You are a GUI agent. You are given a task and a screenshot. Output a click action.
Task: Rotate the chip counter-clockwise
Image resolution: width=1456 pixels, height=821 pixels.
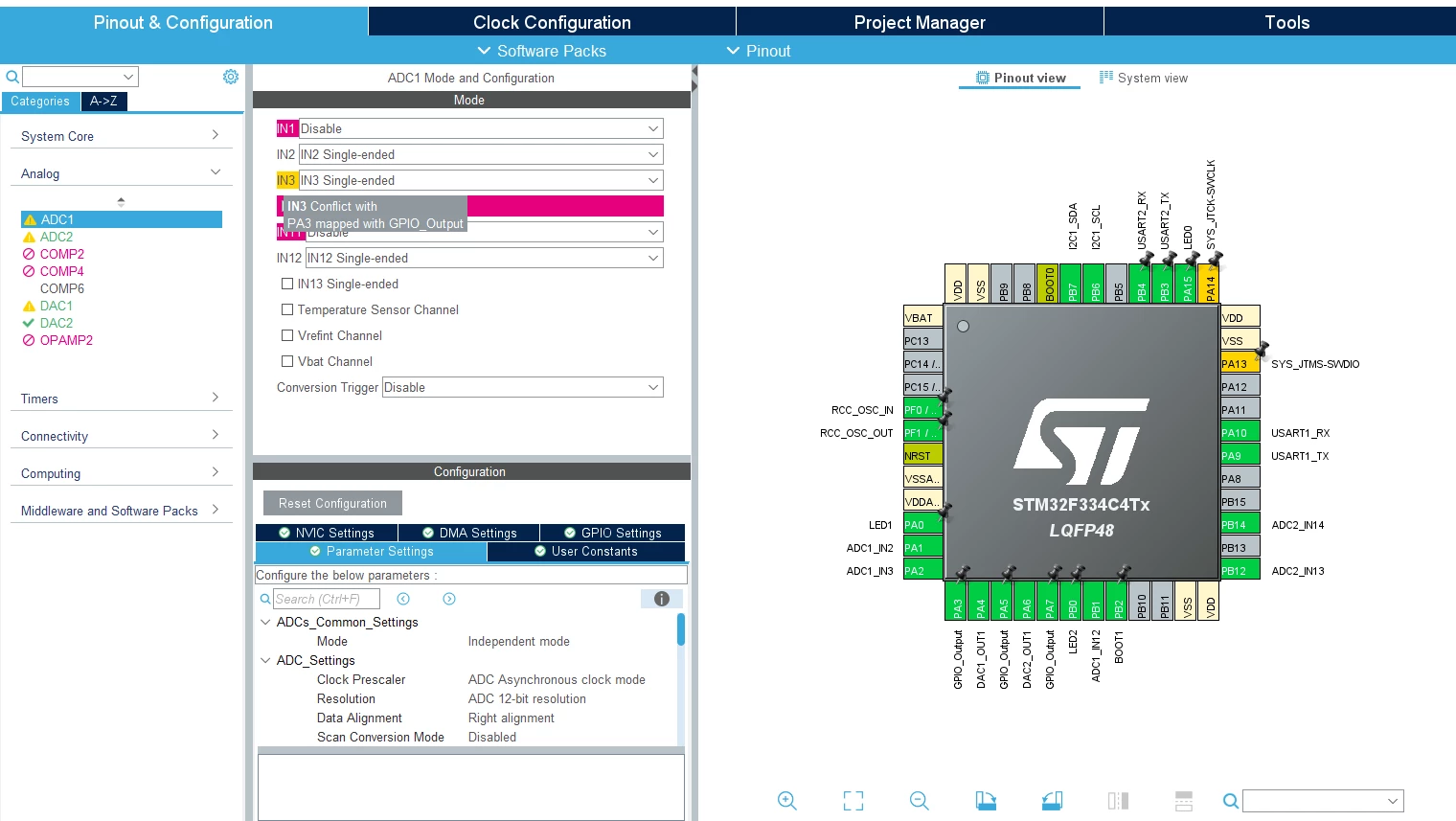[x=1052, y=801]
